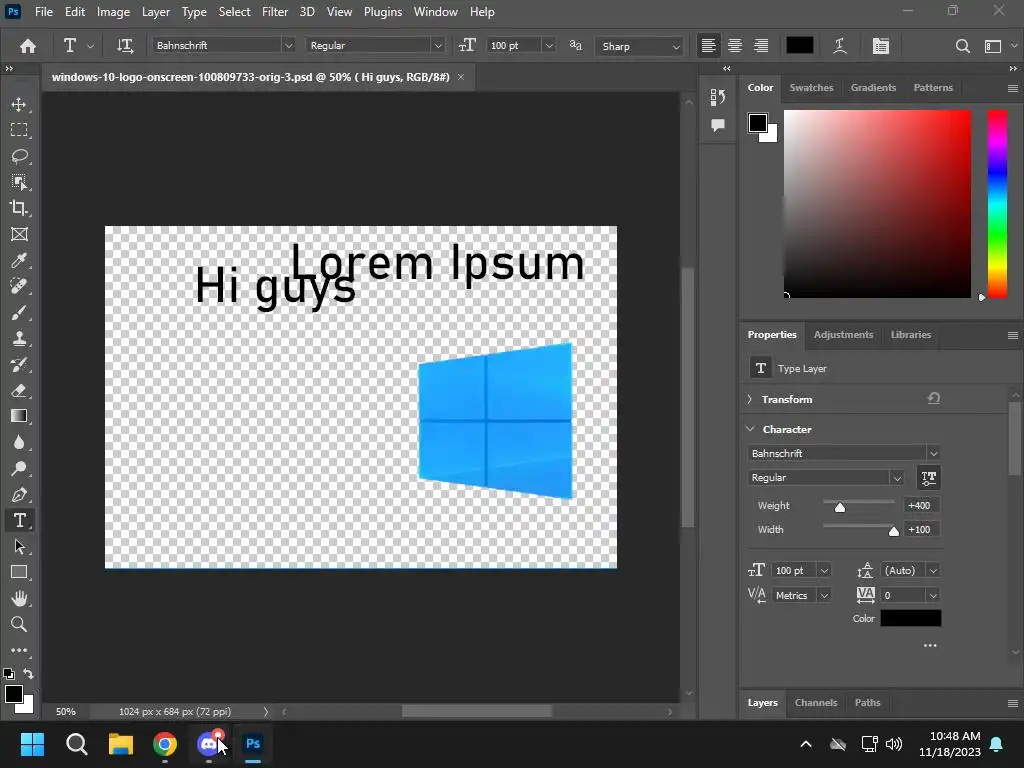Toggle the Character and Paragraph panels
This screenshot has width=1024, height=768.
coord(880,46)
